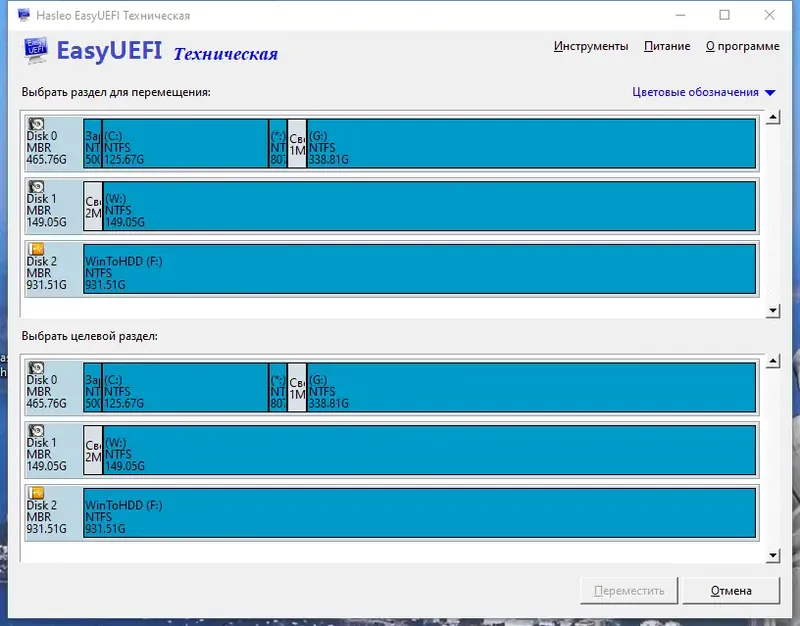The height and width of the screenshot is (626, 800).
Task: Click Disk 1 hard drive icon in source list
Action: click(36, 187)
